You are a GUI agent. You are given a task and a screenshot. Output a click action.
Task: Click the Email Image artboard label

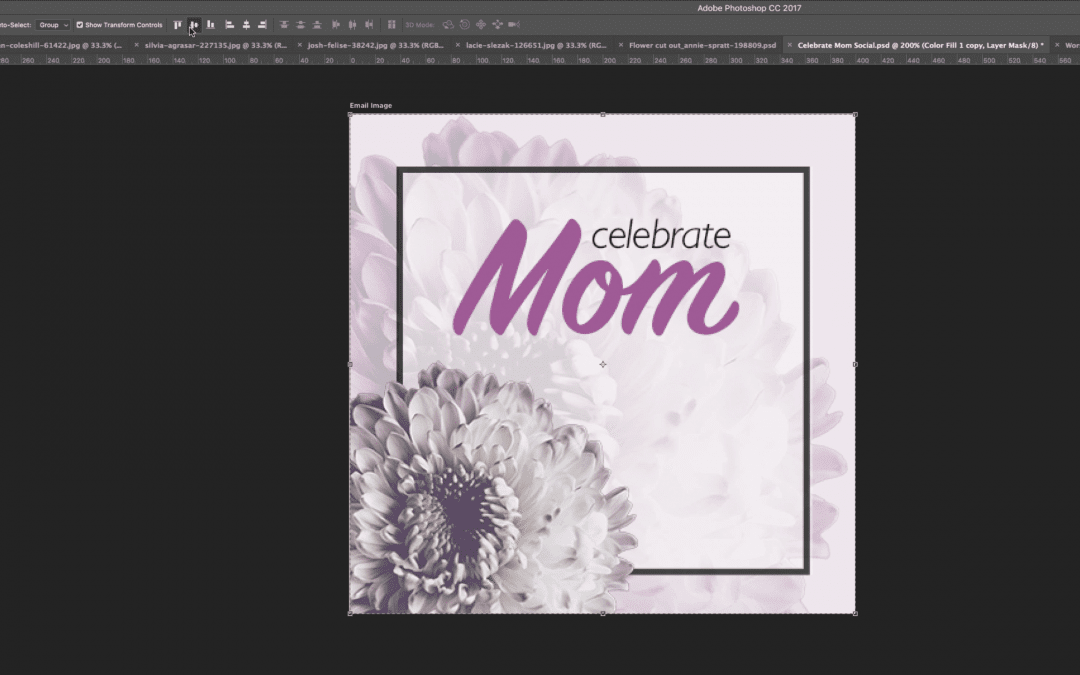pos(371,105)
